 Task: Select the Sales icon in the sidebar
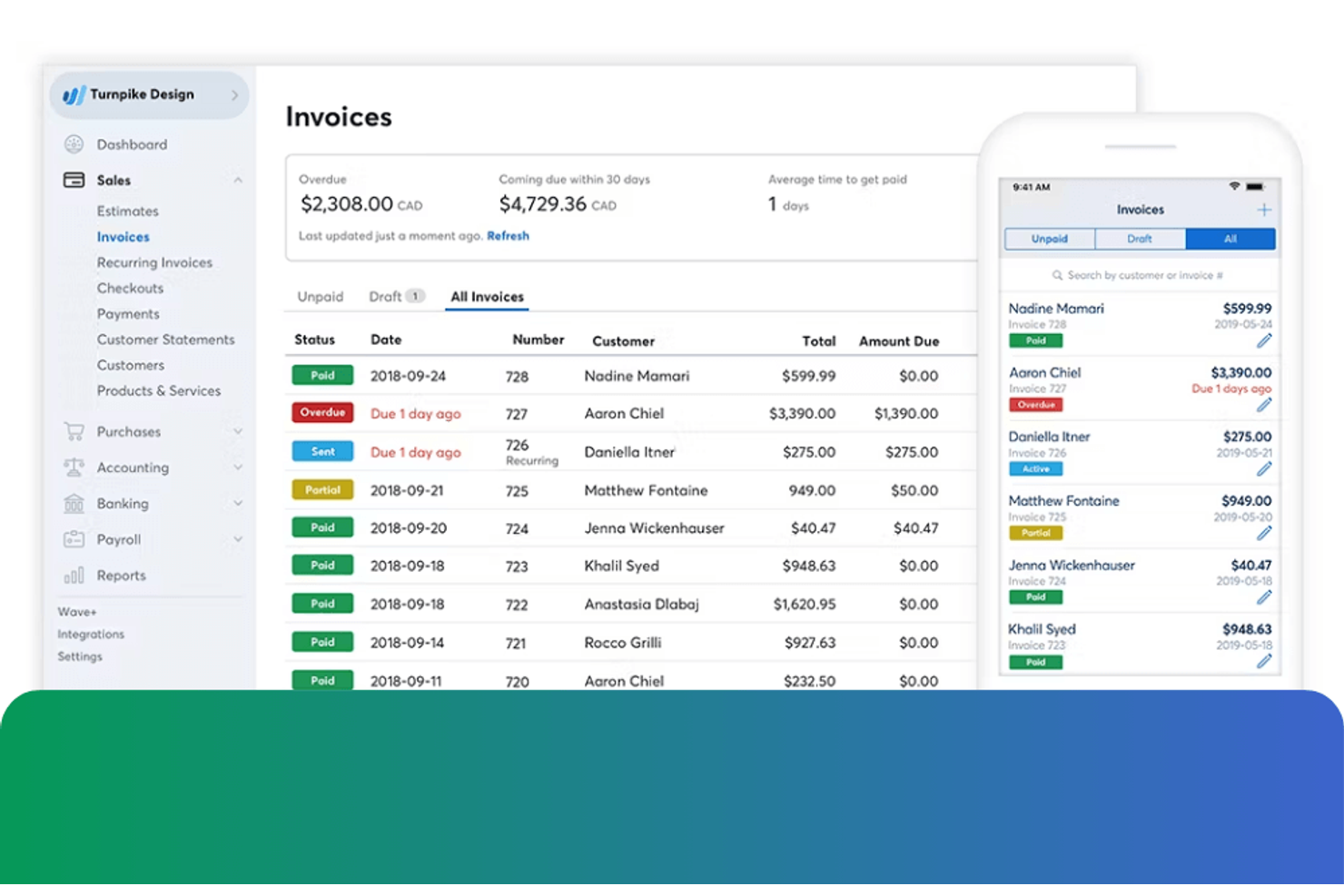[x=74, y=180]
